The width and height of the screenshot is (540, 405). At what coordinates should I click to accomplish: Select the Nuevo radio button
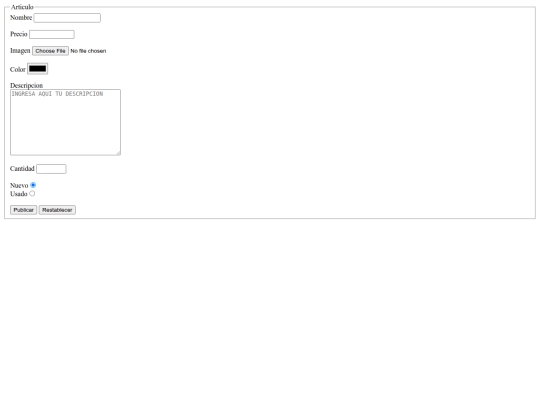pyautogui.click(x=33, y=185)
